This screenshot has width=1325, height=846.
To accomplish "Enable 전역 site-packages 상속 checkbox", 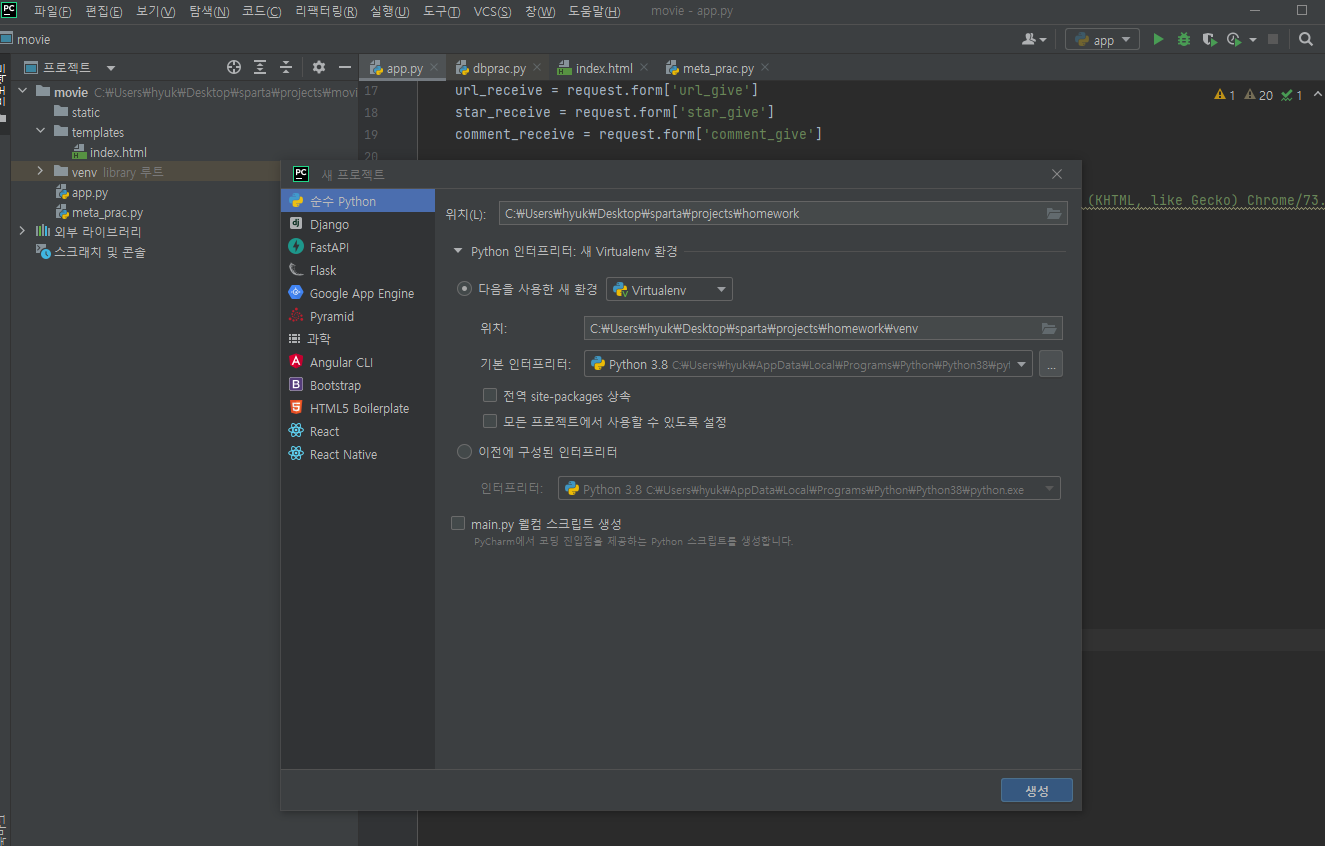I will pyautogui.click(x=490, y=396).
